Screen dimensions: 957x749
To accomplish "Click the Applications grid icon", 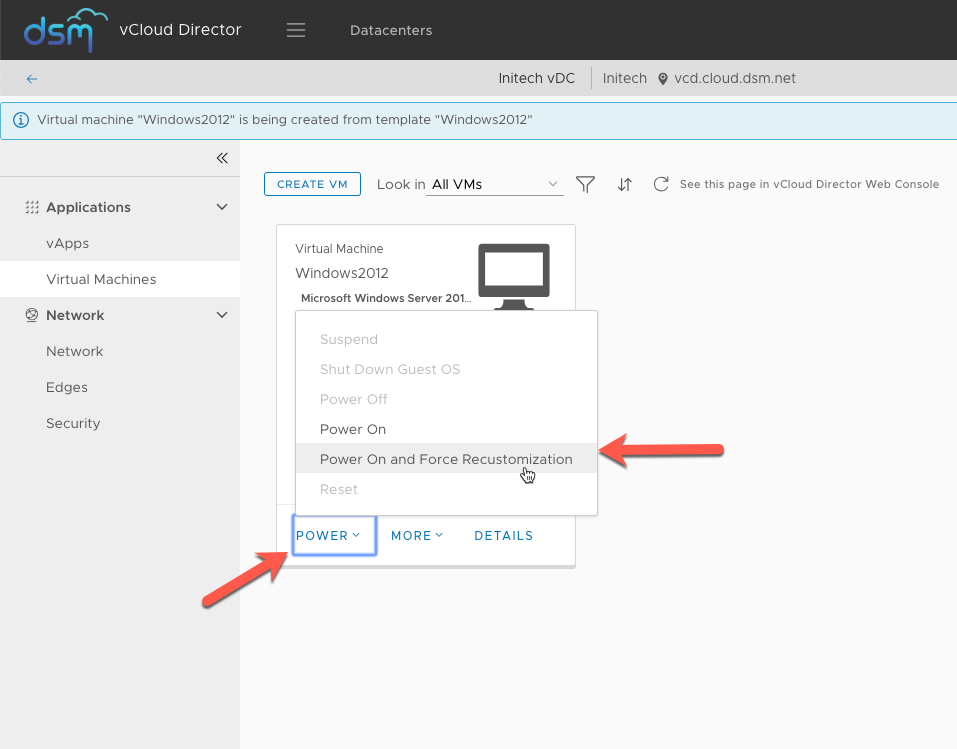I will 32,208.
